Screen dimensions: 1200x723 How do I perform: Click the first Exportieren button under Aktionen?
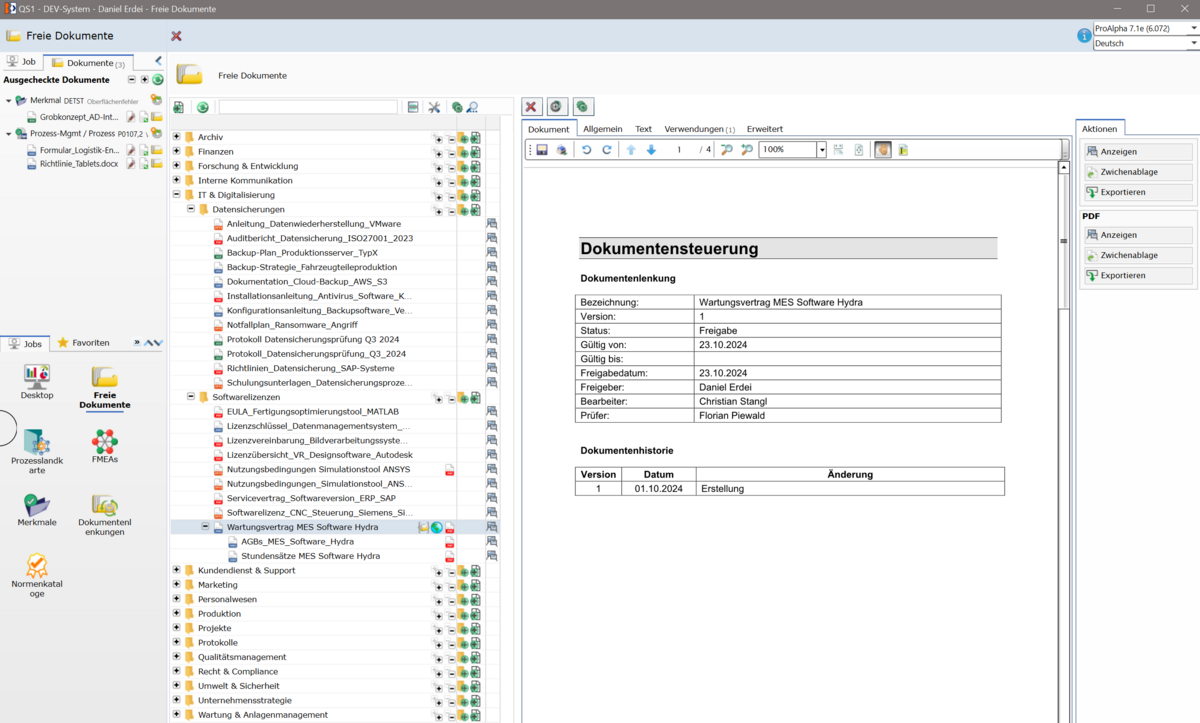point(1138,192)
